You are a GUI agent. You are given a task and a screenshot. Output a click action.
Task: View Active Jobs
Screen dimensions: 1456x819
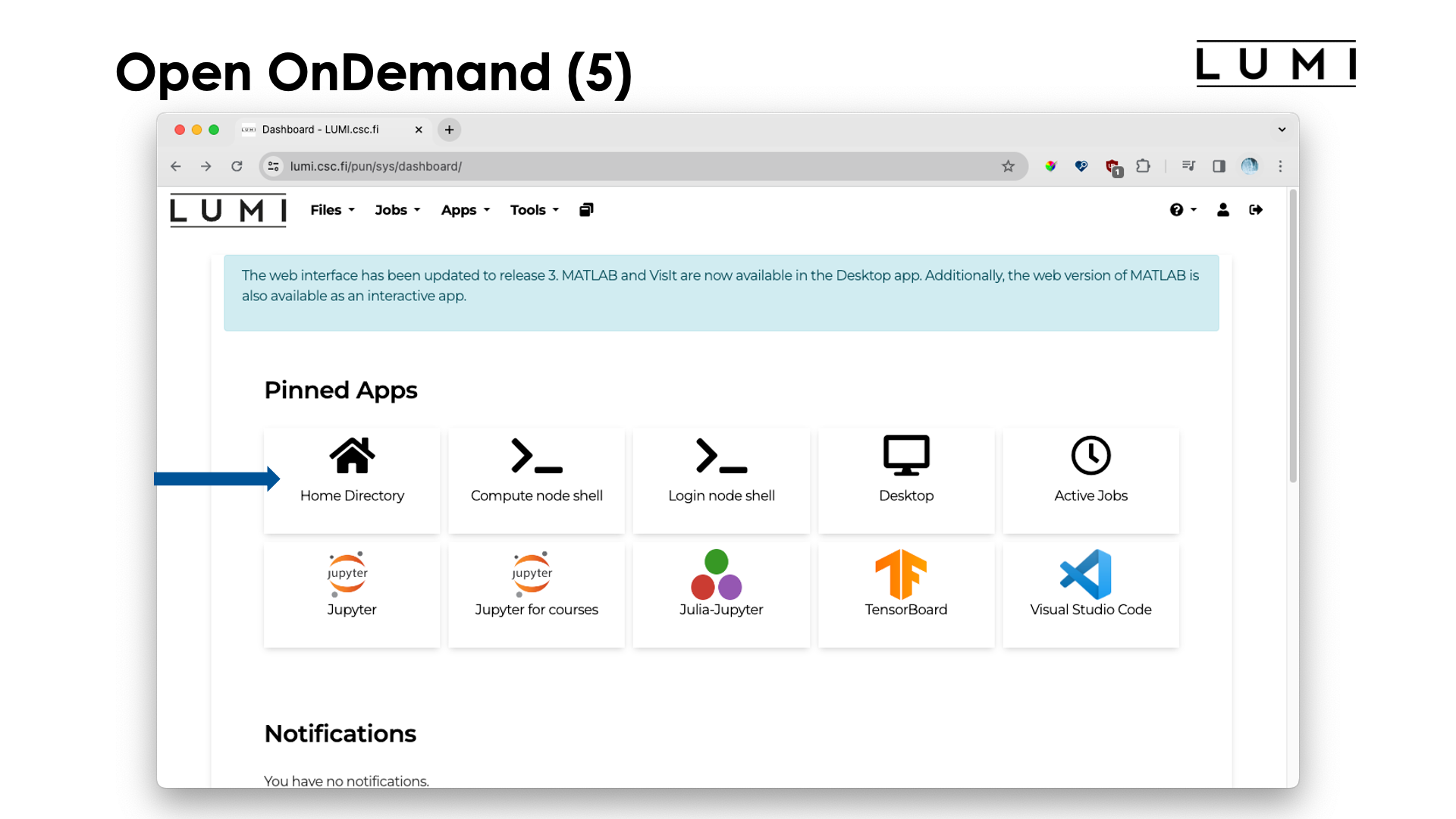[1090, 481]
